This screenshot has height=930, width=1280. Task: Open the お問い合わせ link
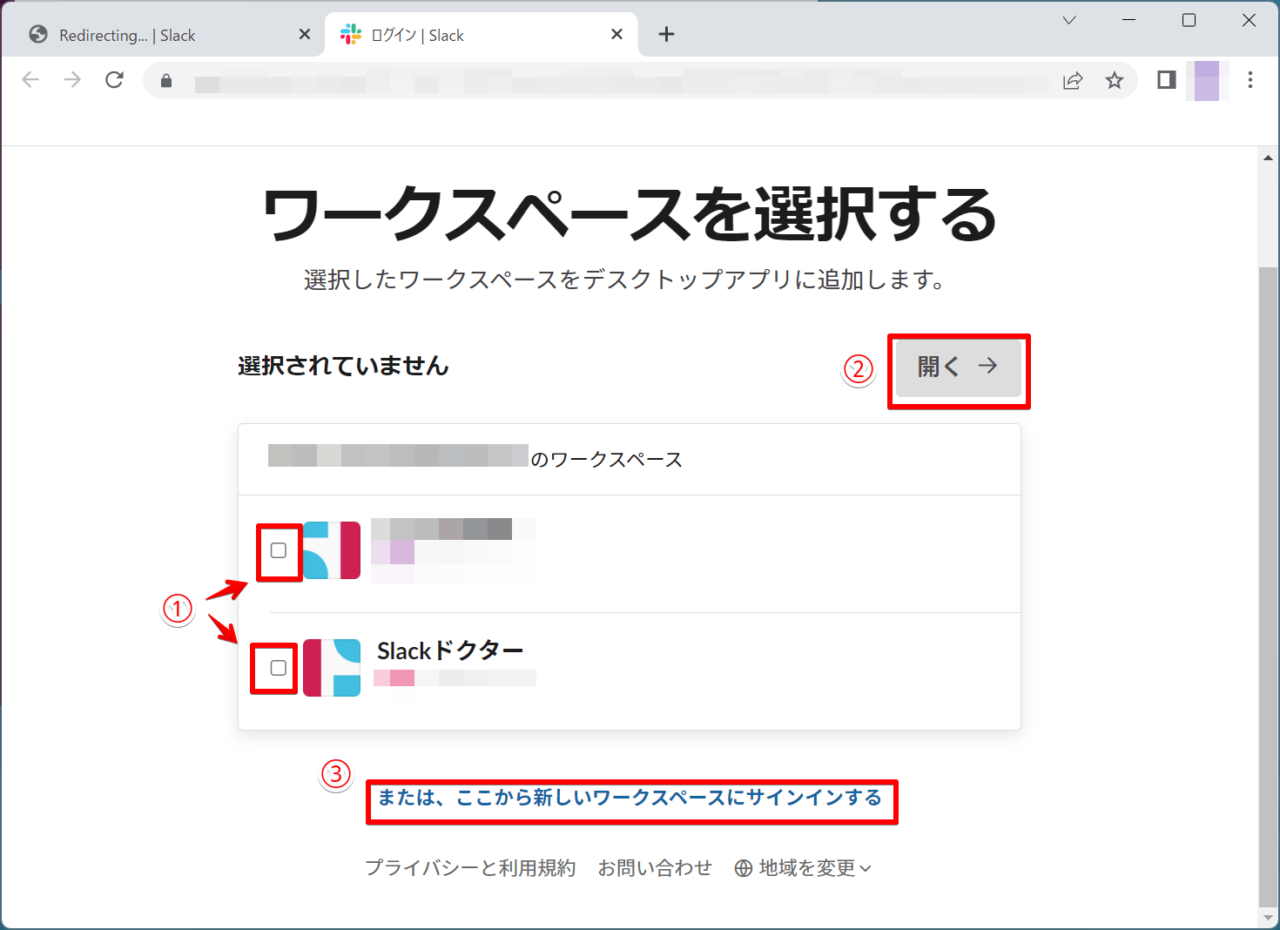655,868
